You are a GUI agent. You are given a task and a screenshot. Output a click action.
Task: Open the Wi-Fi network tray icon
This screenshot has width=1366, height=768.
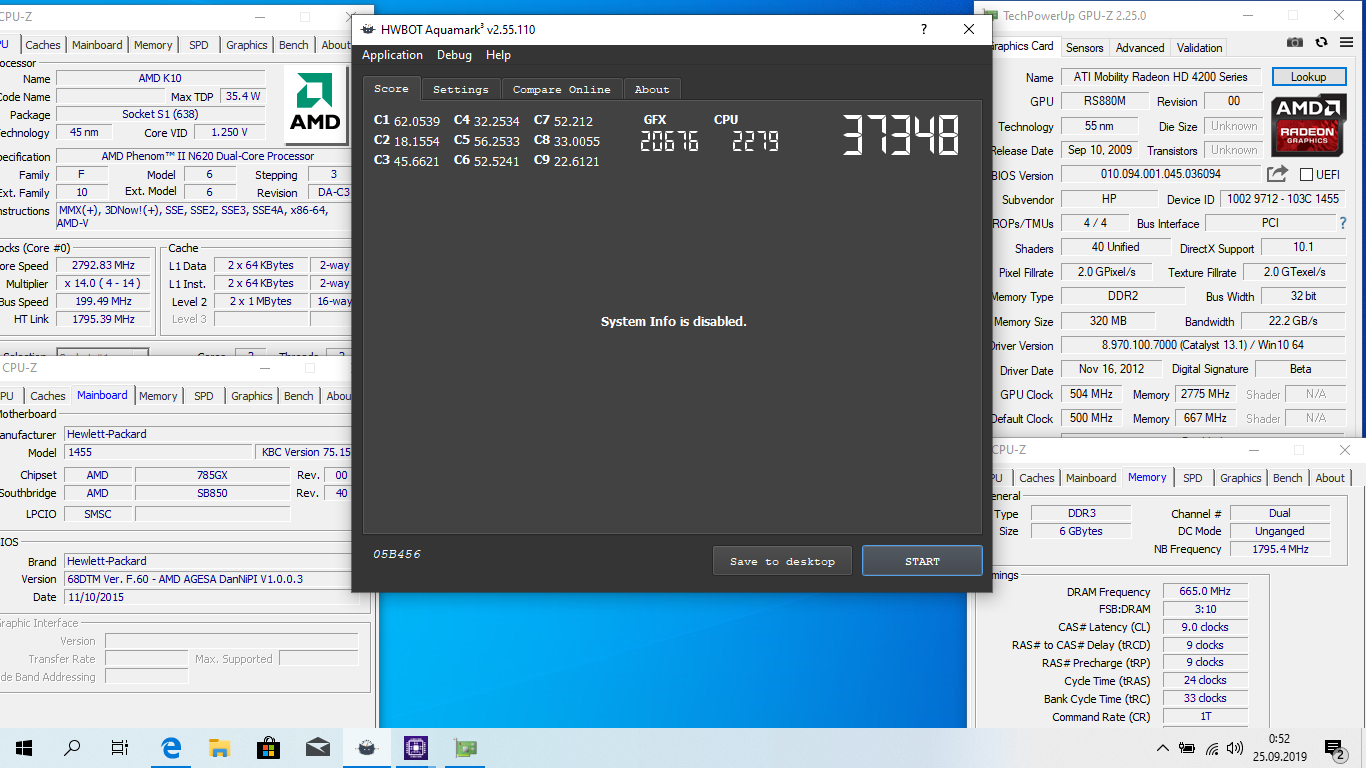[1212, 748]
